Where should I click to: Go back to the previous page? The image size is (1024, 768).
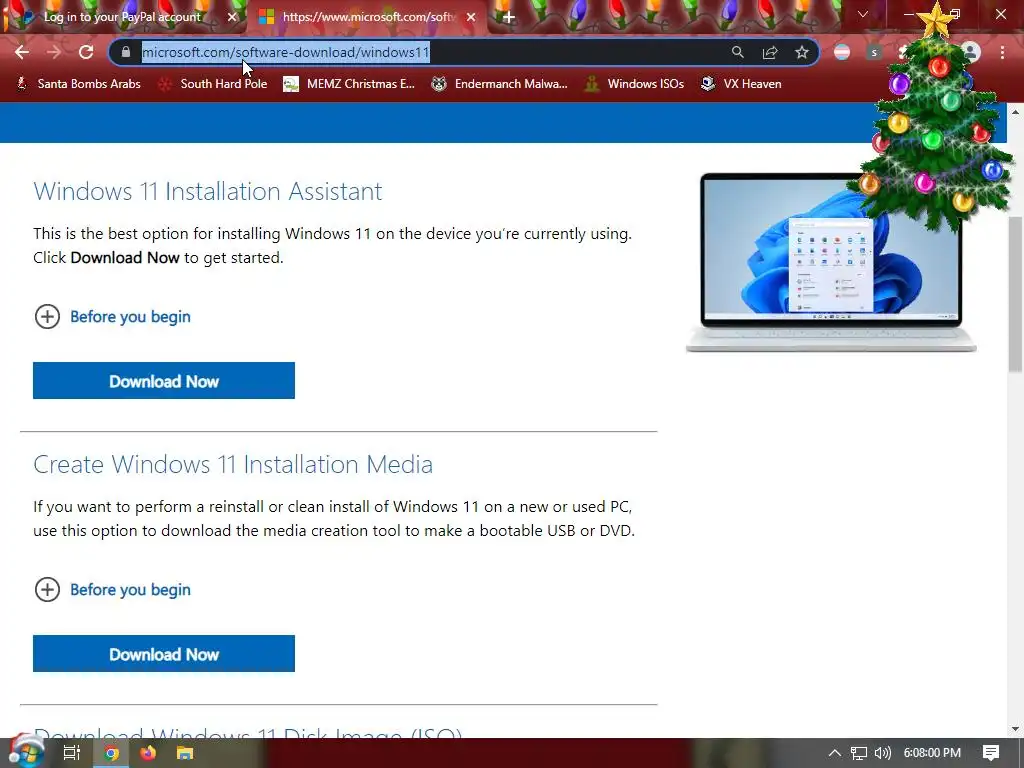[22, 52]
